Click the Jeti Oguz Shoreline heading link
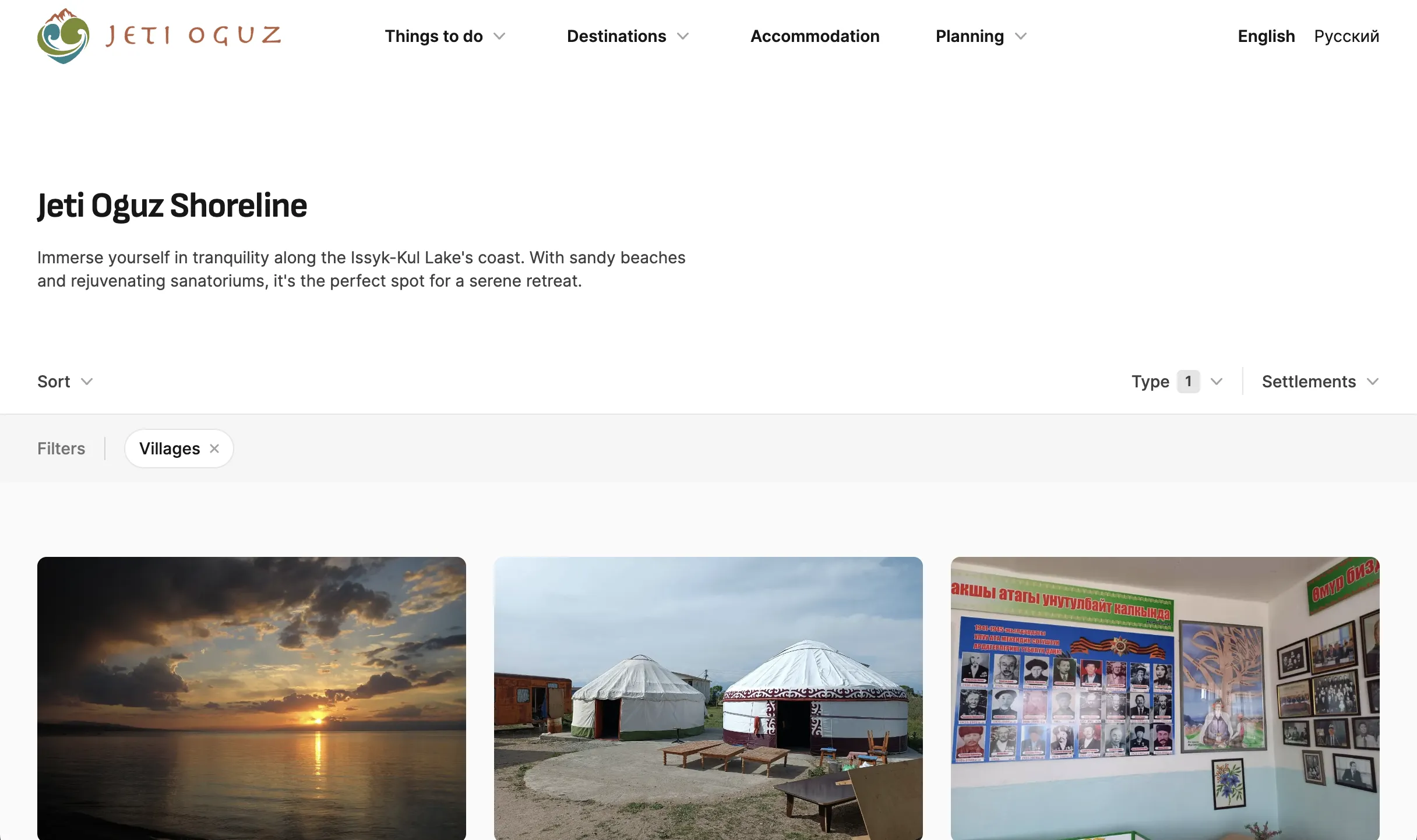1417x840 pixels. [172, 204]
